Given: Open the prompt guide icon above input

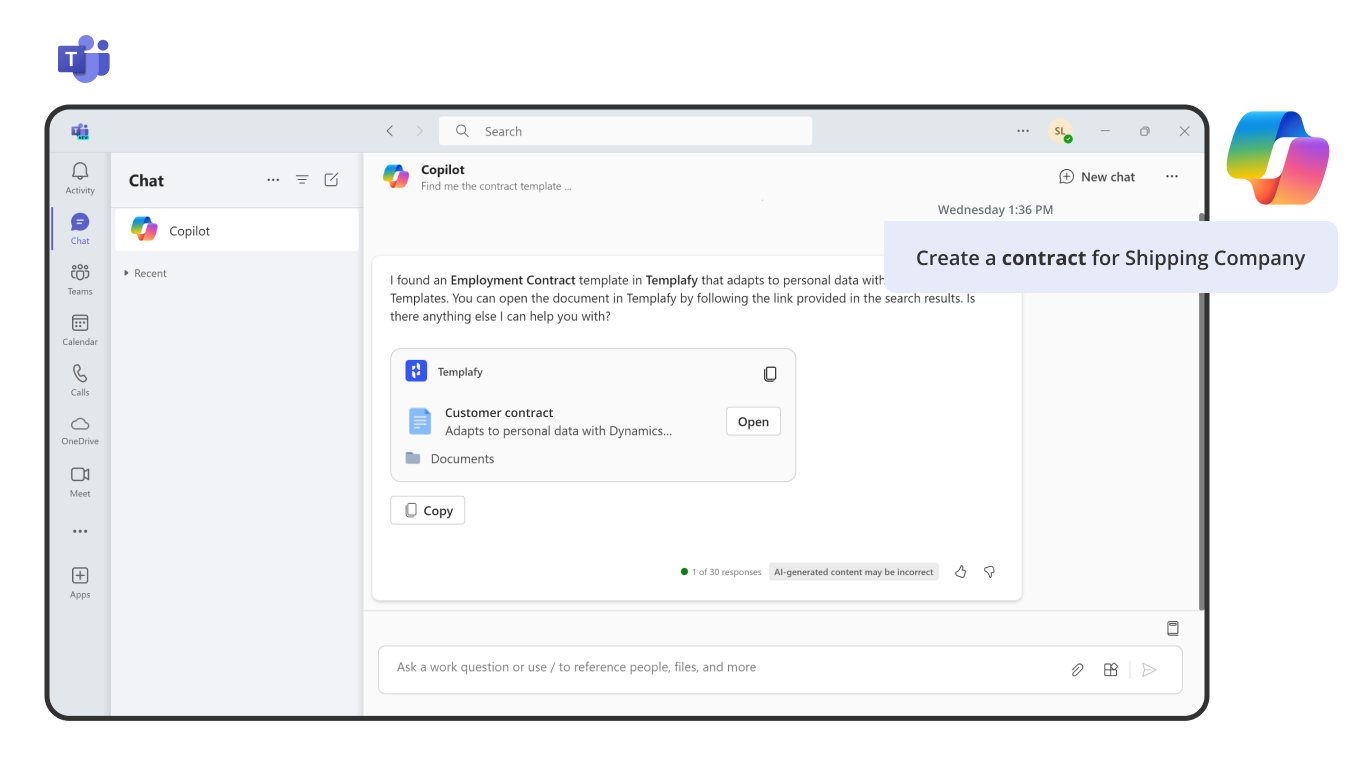Looking at the screenshot, I should click(1173, 628).
